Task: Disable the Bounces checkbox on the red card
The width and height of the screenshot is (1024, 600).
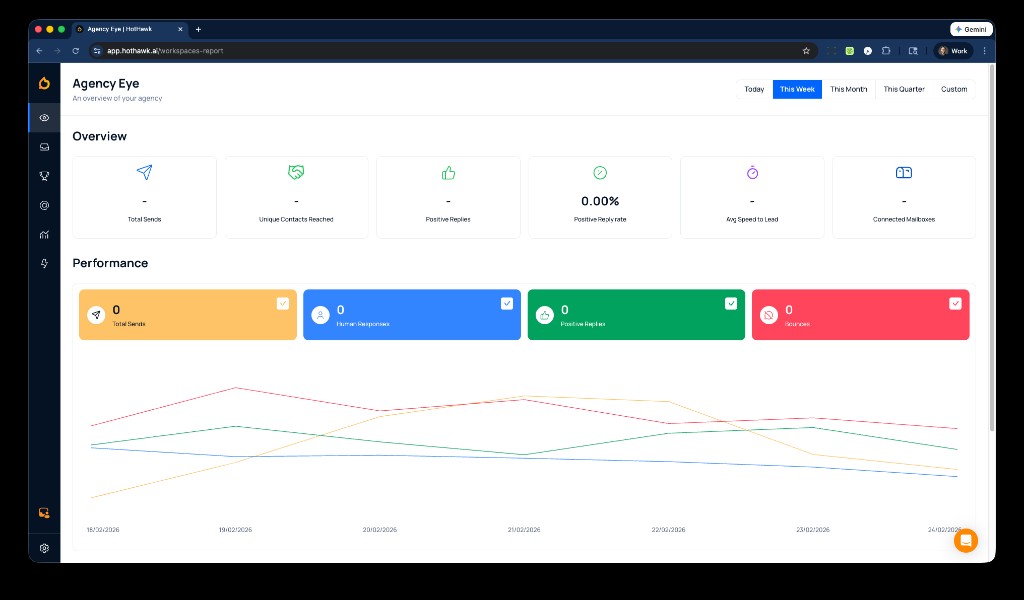Action: coord(955,303)
